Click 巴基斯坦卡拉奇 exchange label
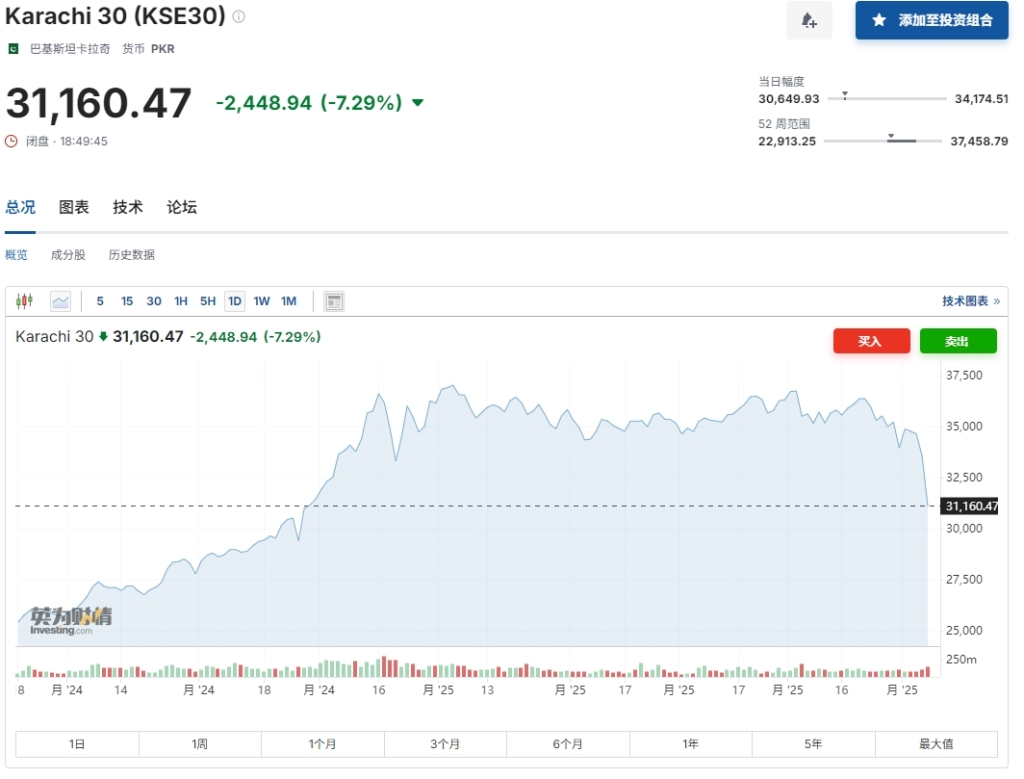Viewport: 1024px width, 779px height. click(70, 49)
